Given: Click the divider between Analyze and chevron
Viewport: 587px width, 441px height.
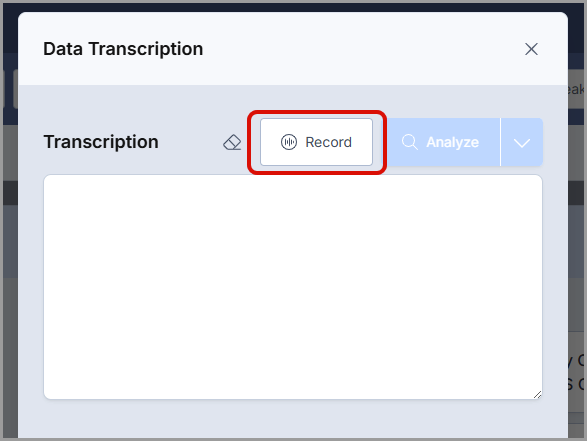Looking at the screenshot, I should pos(501,142).
